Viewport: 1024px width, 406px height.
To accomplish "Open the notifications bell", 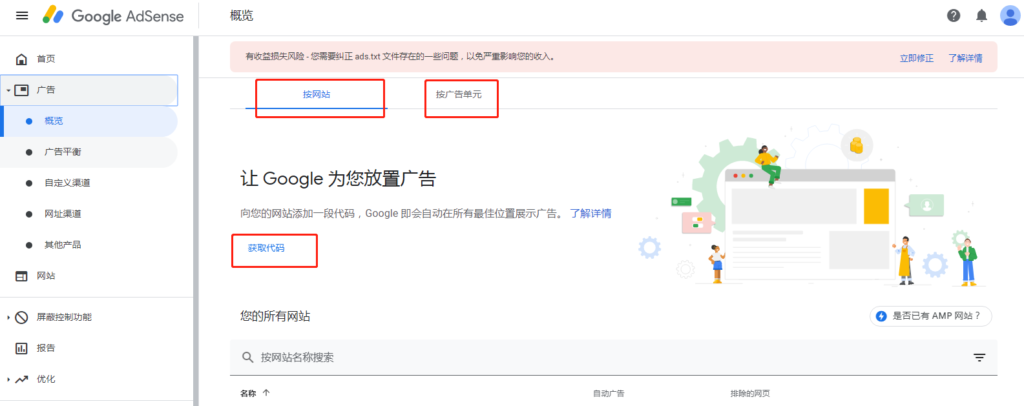I will tap(982, 16).
